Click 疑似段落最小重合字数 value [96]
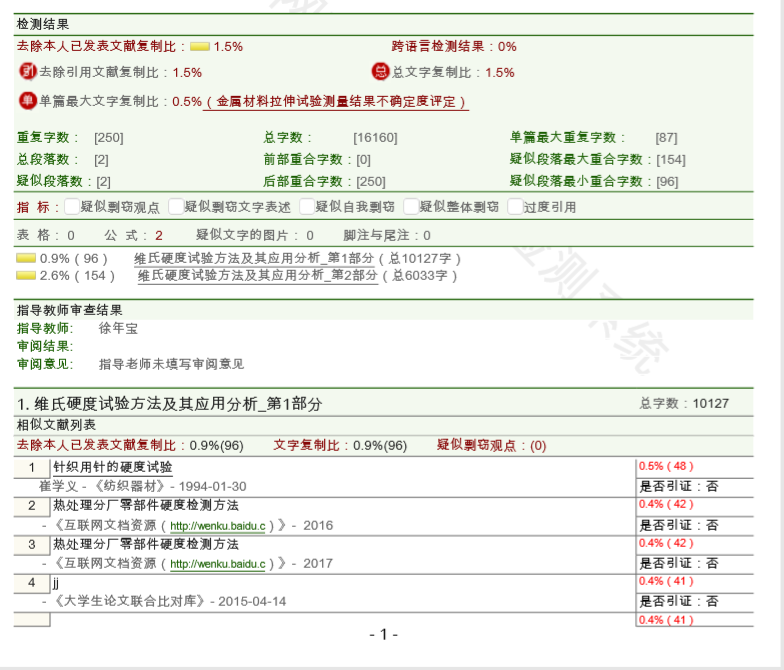The height and width of the screenshot is (670, 784). click(x=667, y=182)
